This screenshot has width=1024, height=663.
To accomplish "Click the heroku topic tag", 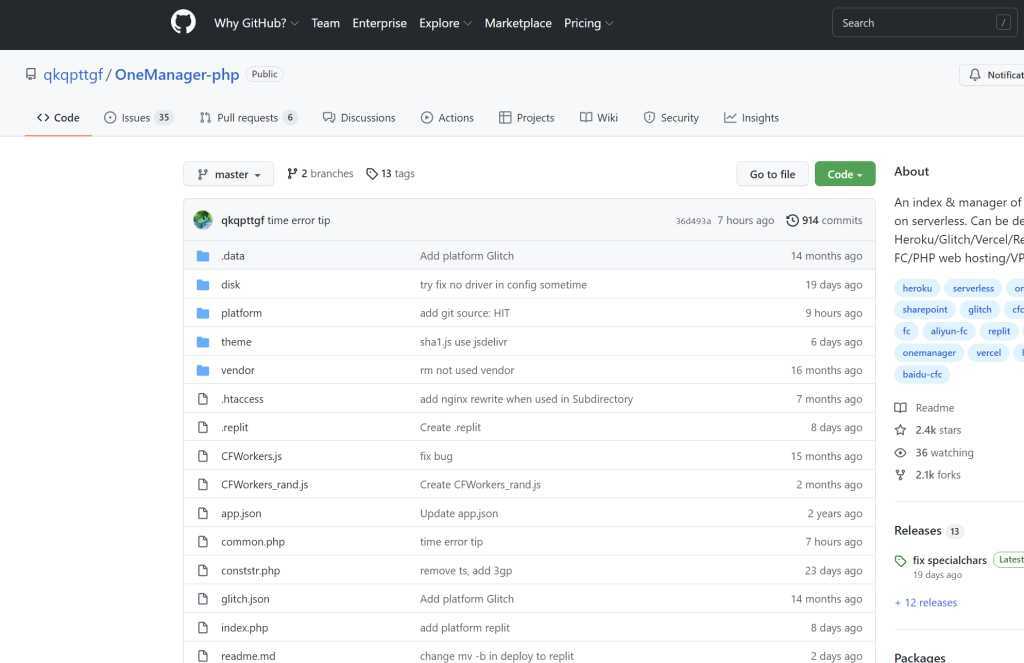I will 917,288.
